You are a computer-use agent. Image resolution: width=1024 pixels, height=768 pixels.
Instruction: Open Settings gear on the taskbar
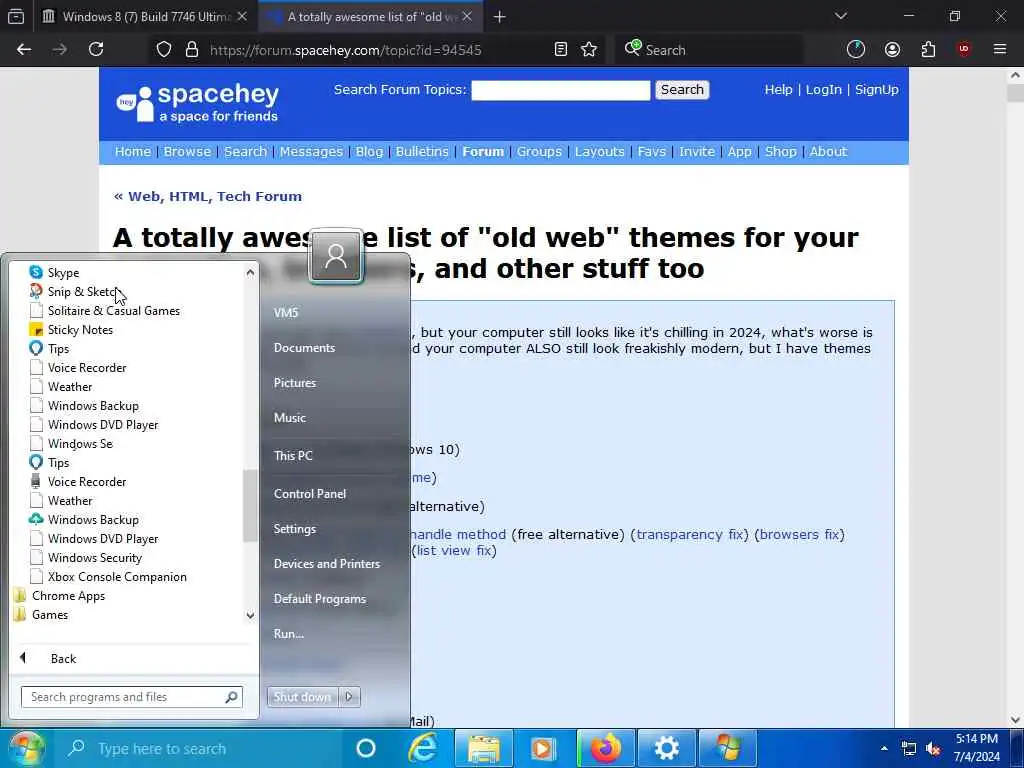666,748
